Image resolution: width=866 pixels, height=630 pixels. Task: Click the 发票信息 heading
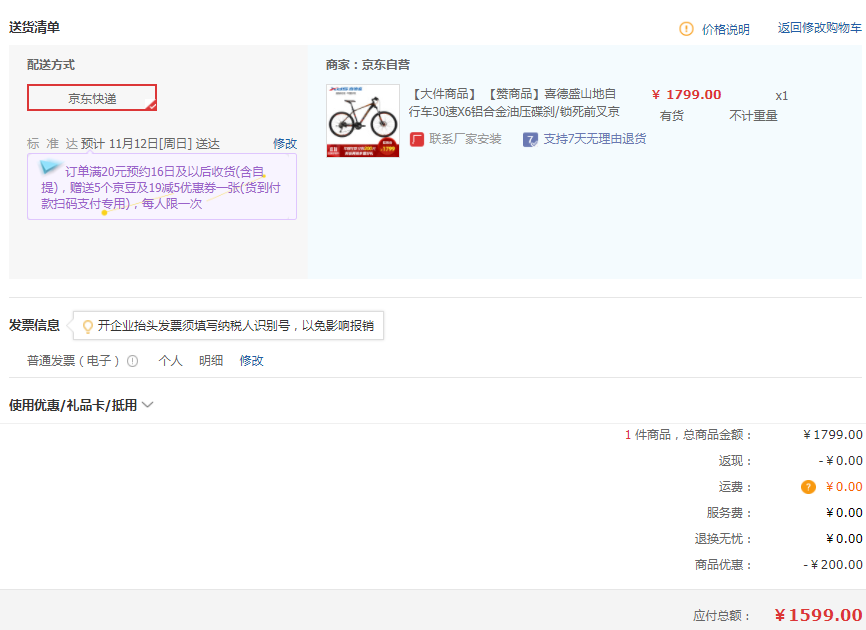(x=34, y=325)
